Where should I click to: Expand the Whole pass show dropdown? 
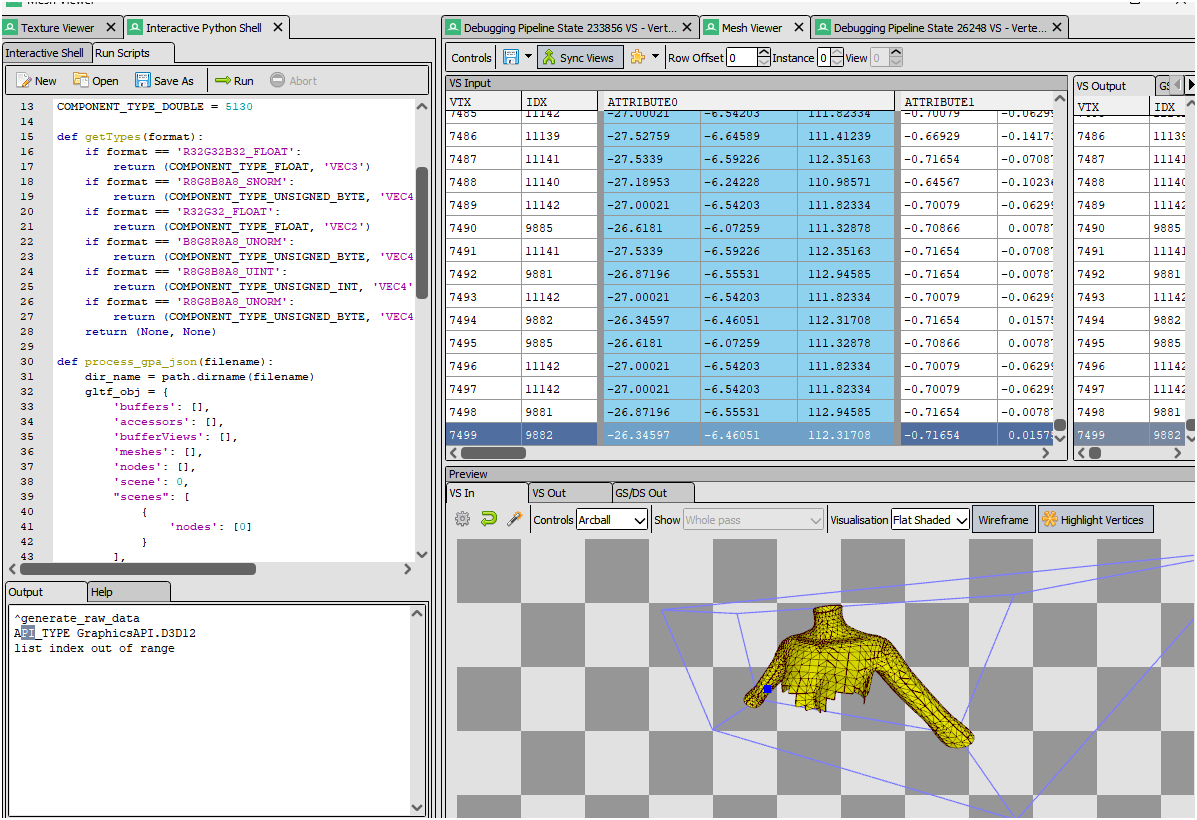[753, 520]
